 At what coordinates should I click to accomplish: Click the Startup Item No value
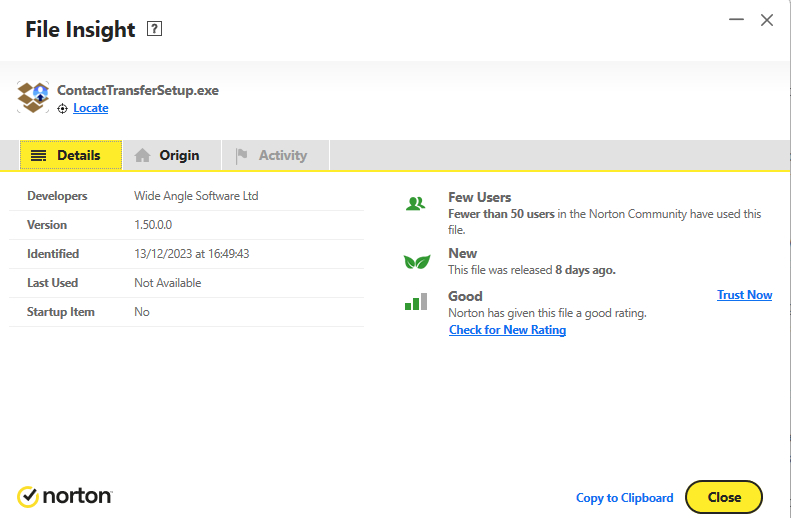142,312
